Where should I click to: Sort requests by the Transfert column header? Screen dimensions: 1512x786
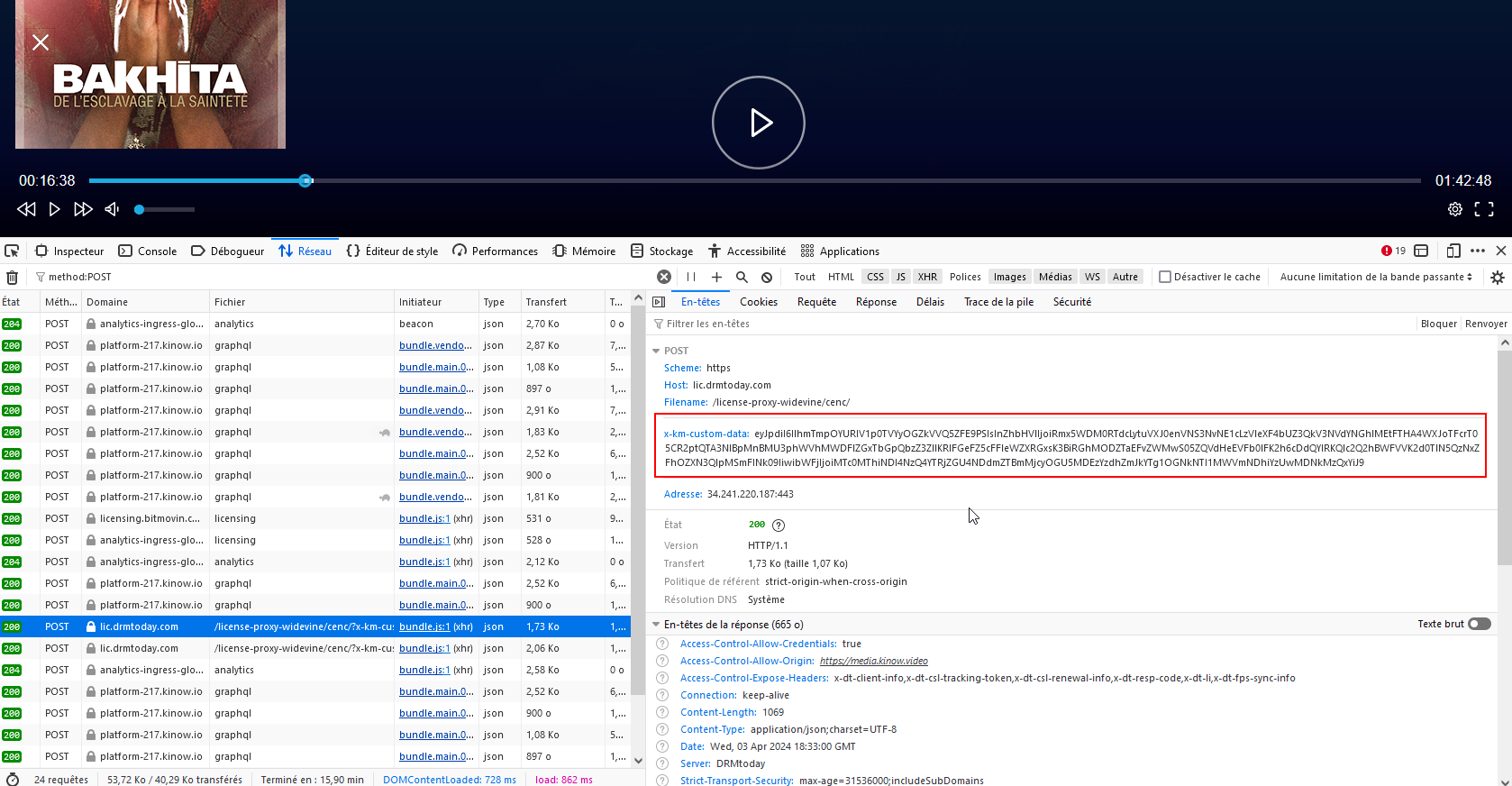(x=562, y=302)
